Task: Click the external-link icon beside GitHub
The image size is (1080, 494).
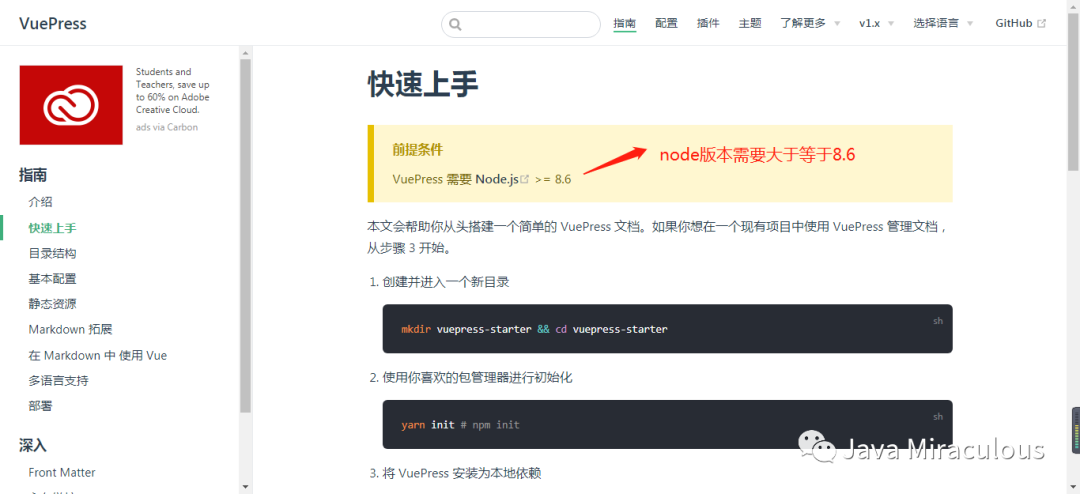Action: tap(1041, 23)
